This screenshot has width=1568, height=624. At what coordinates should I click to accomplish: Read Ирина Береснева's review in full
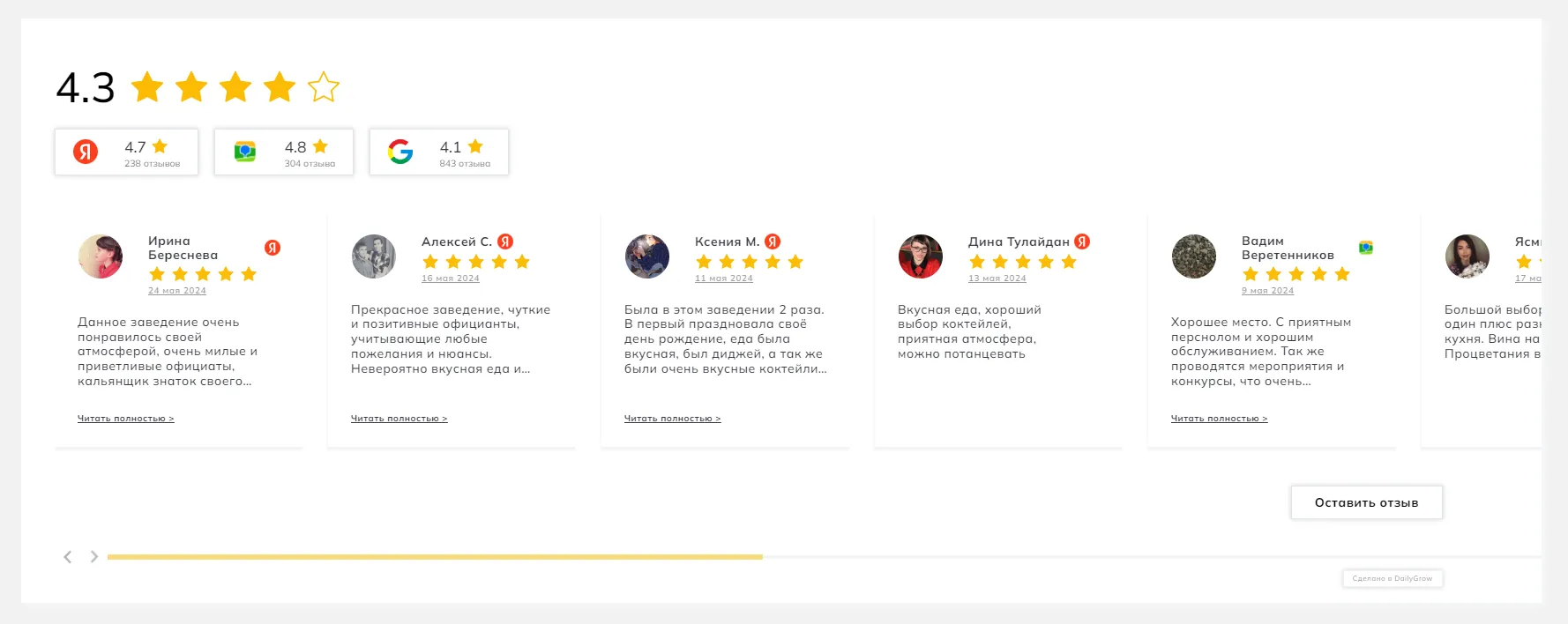coord(125,419)
